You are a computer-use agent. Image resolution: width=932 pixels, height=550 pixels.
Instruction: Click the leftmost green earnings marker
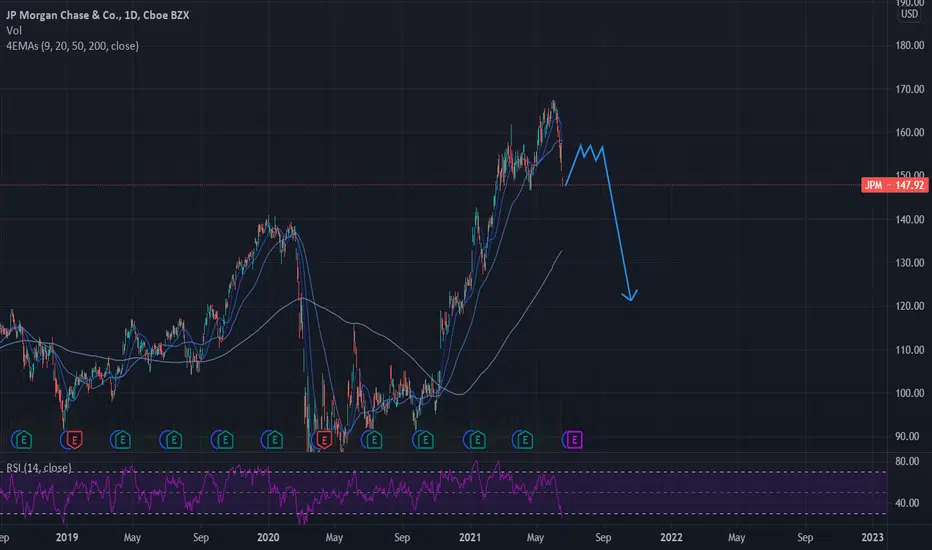[24, 440]
